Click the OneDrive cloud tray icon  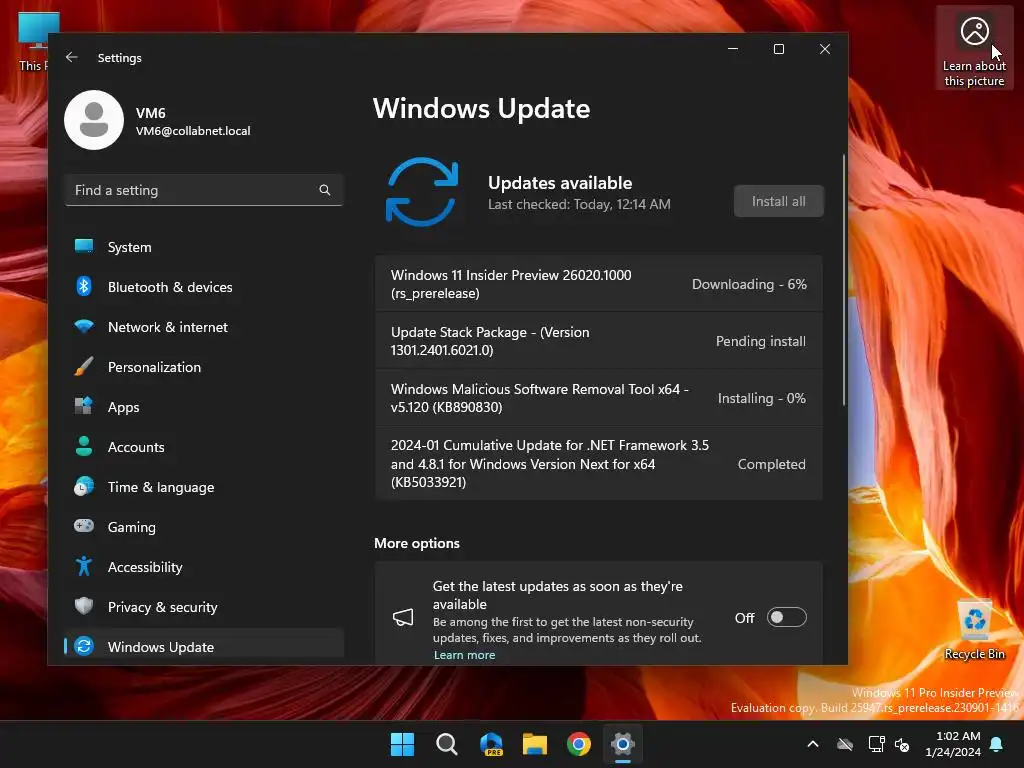click(x=845, y=744)
